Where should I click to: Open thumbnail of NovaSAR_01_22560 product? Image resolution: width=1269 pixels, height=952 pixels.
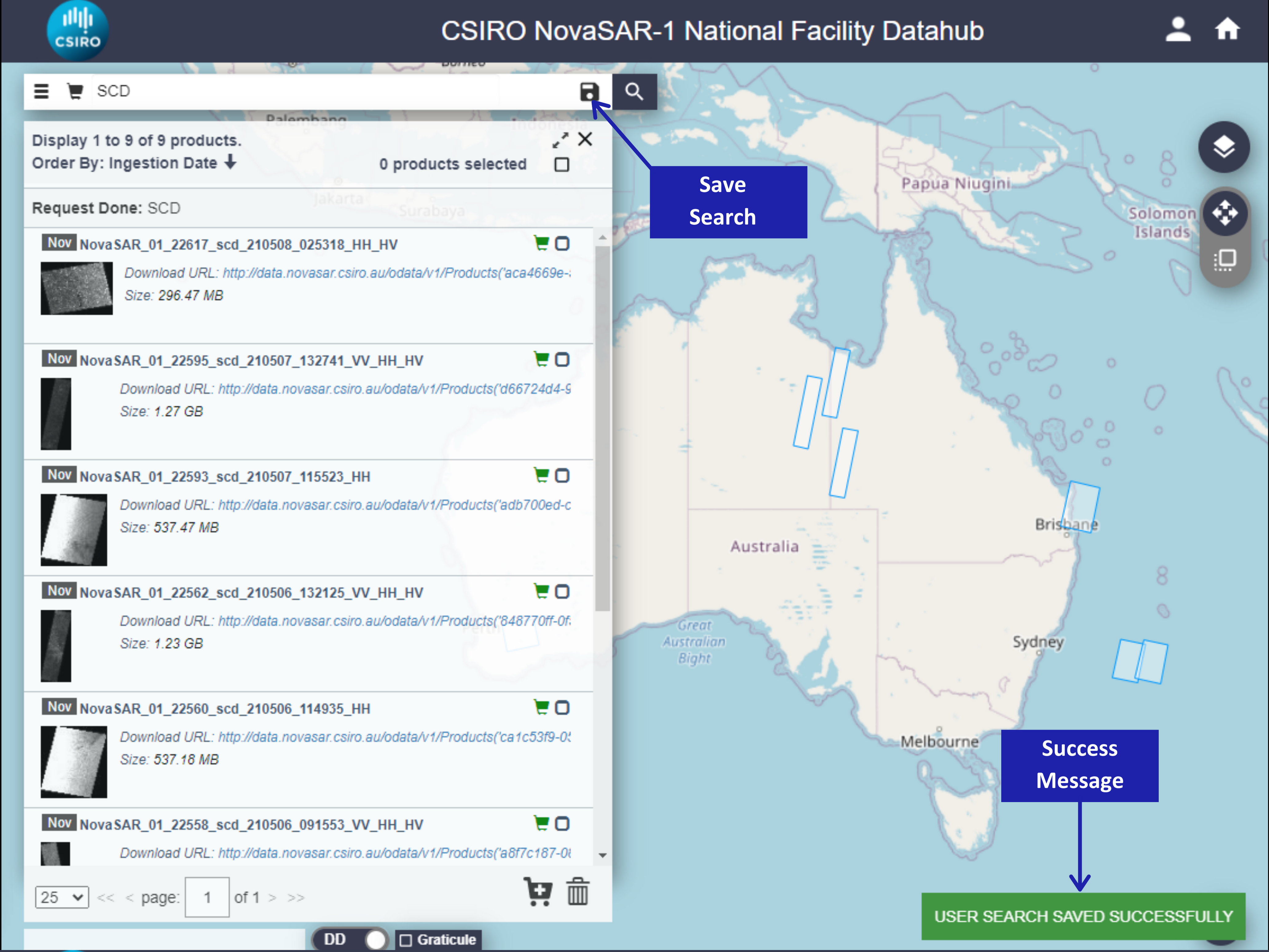tap(73, 762)
